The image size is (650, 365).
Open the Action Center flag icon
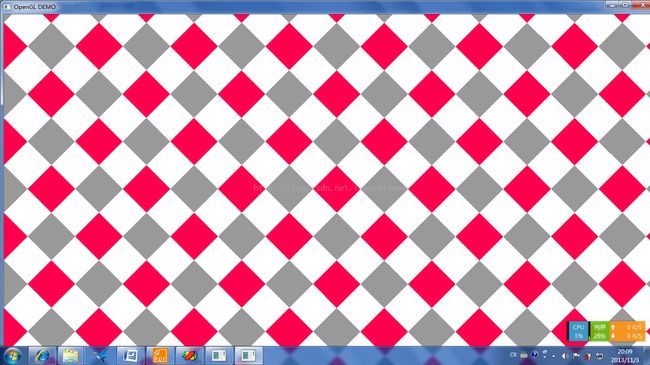tap(576, 356)
